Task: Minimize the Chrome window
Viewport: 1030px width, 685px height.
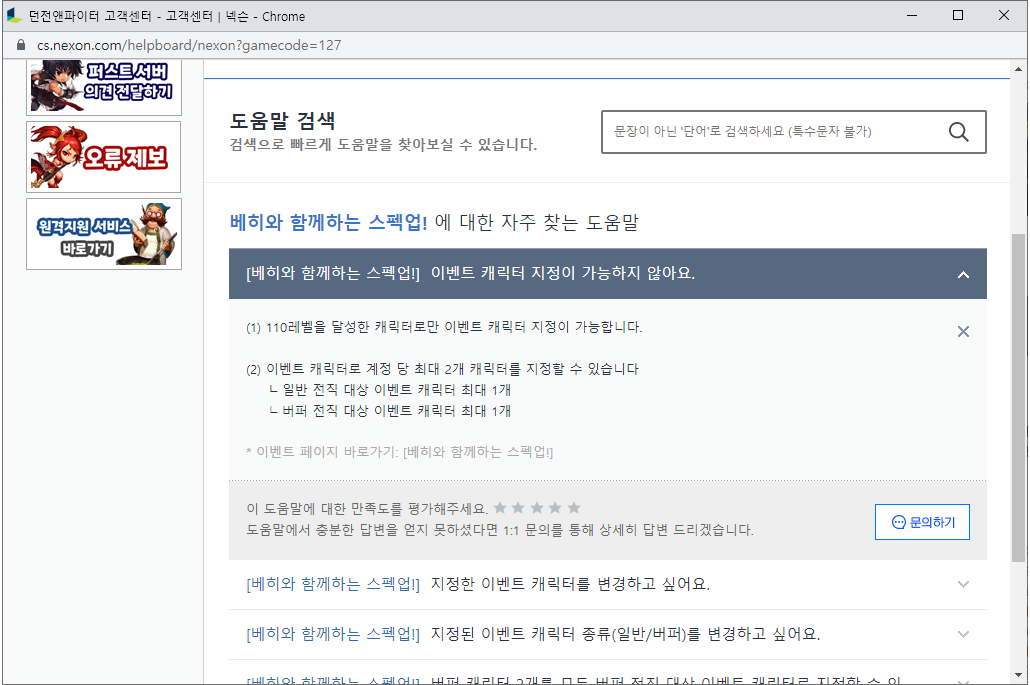Action: 912,15
